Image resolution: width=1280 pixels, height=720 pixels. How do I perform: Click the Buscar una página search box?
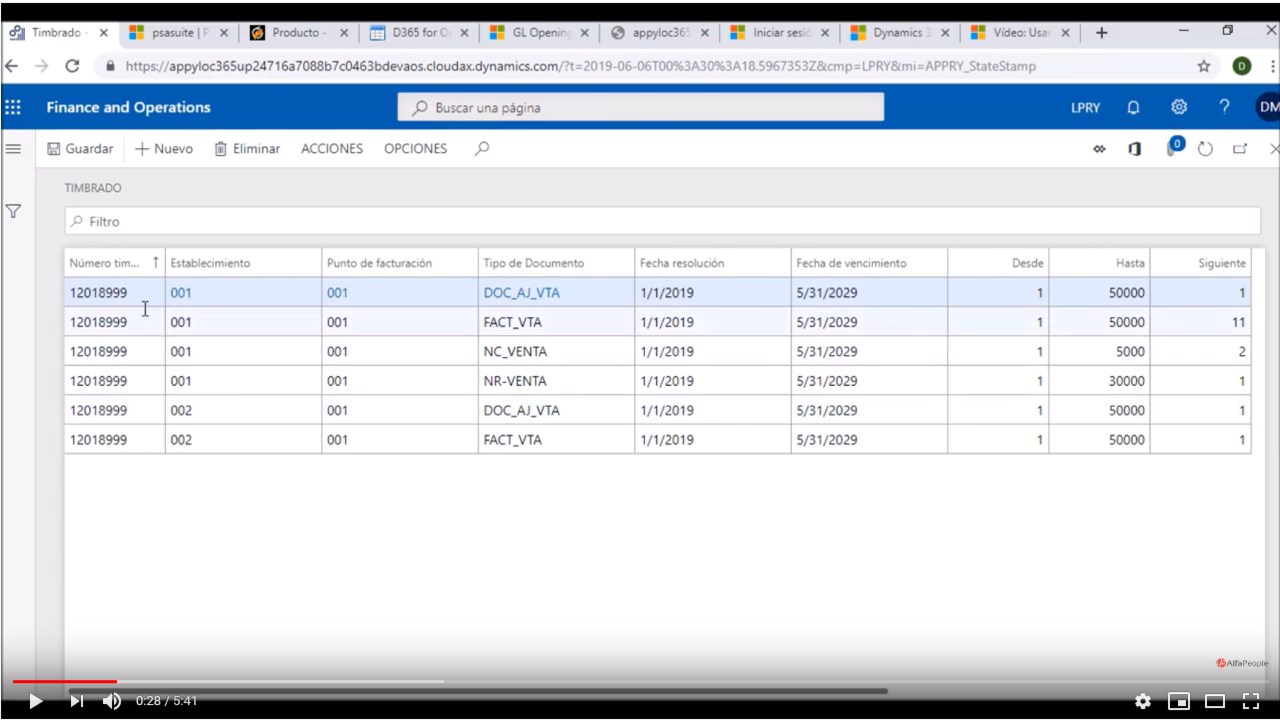point(640,107)
